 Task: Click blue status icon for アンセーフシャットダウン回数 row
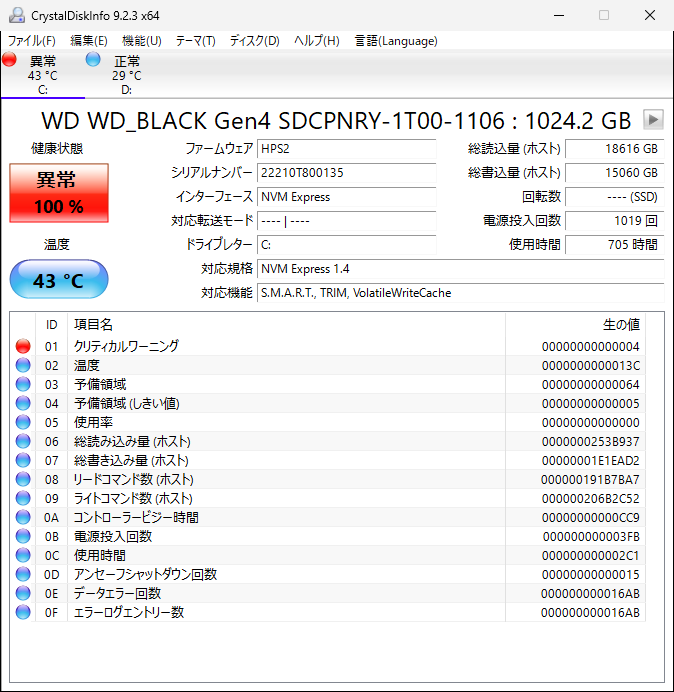pos(23,574)
